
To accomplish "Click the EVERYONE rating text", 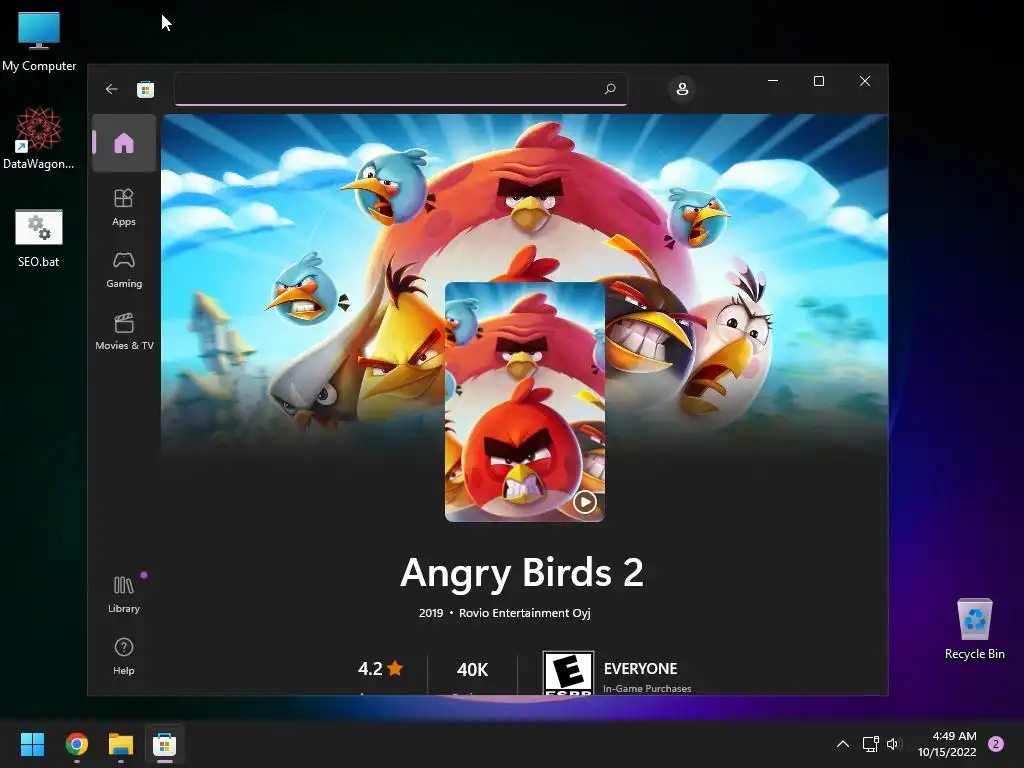I will coord(640,669).
